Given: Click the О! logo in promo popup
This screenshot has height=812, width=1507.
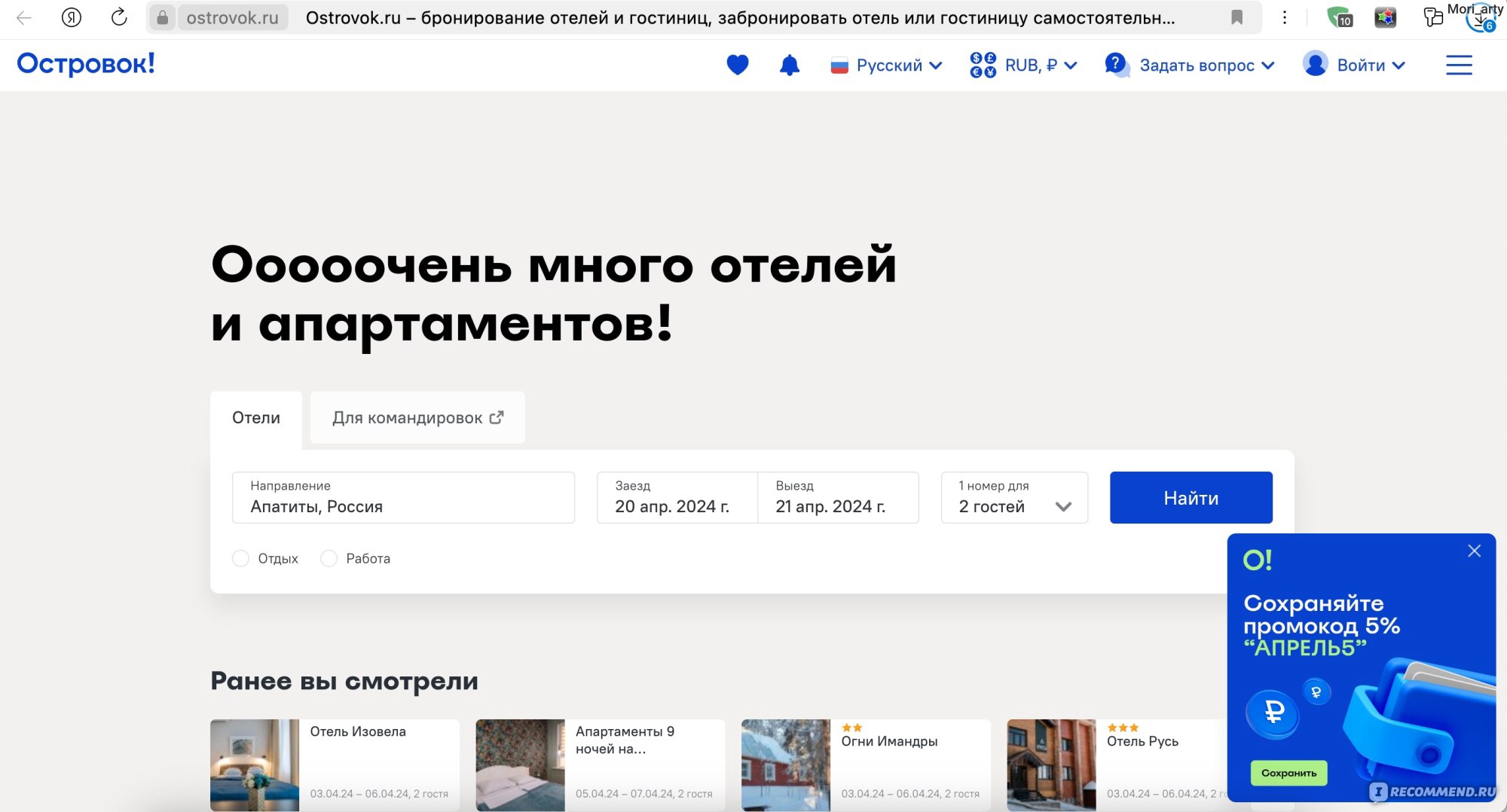Looking at the screenshot, I should (1258, 560).
